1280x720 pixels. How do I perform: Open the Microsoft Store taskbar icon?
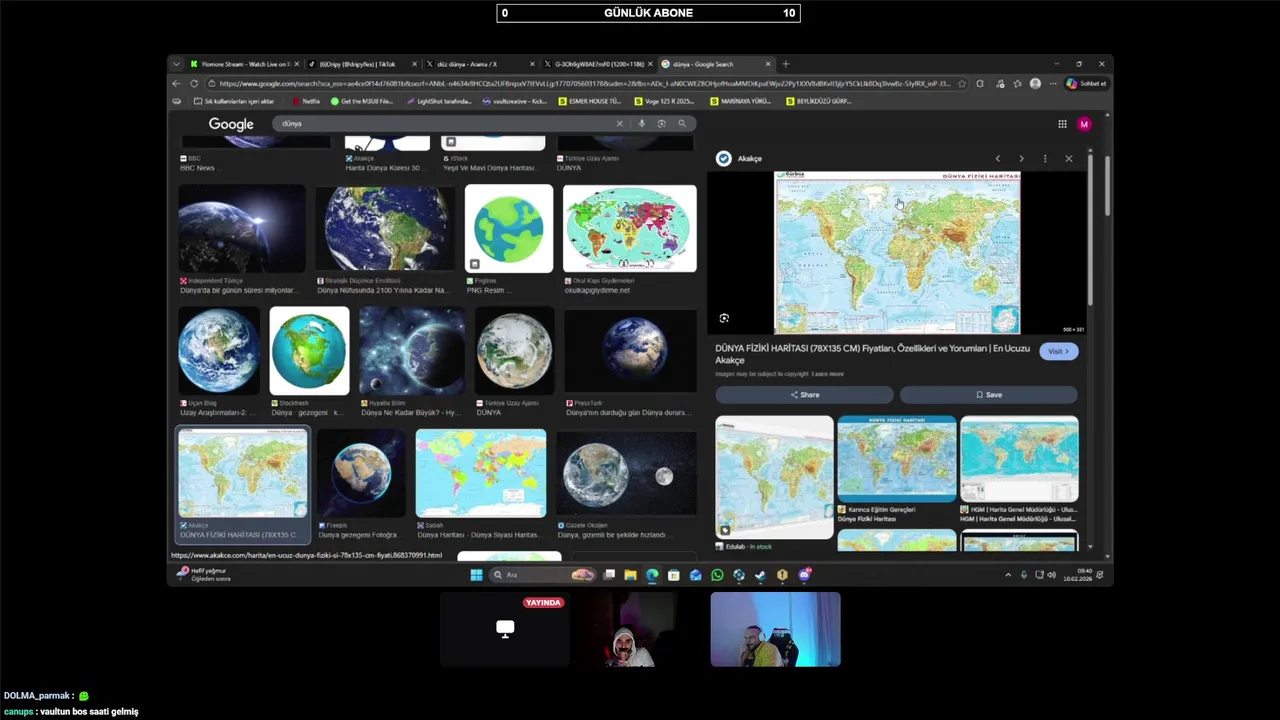[x=674, y=575]
